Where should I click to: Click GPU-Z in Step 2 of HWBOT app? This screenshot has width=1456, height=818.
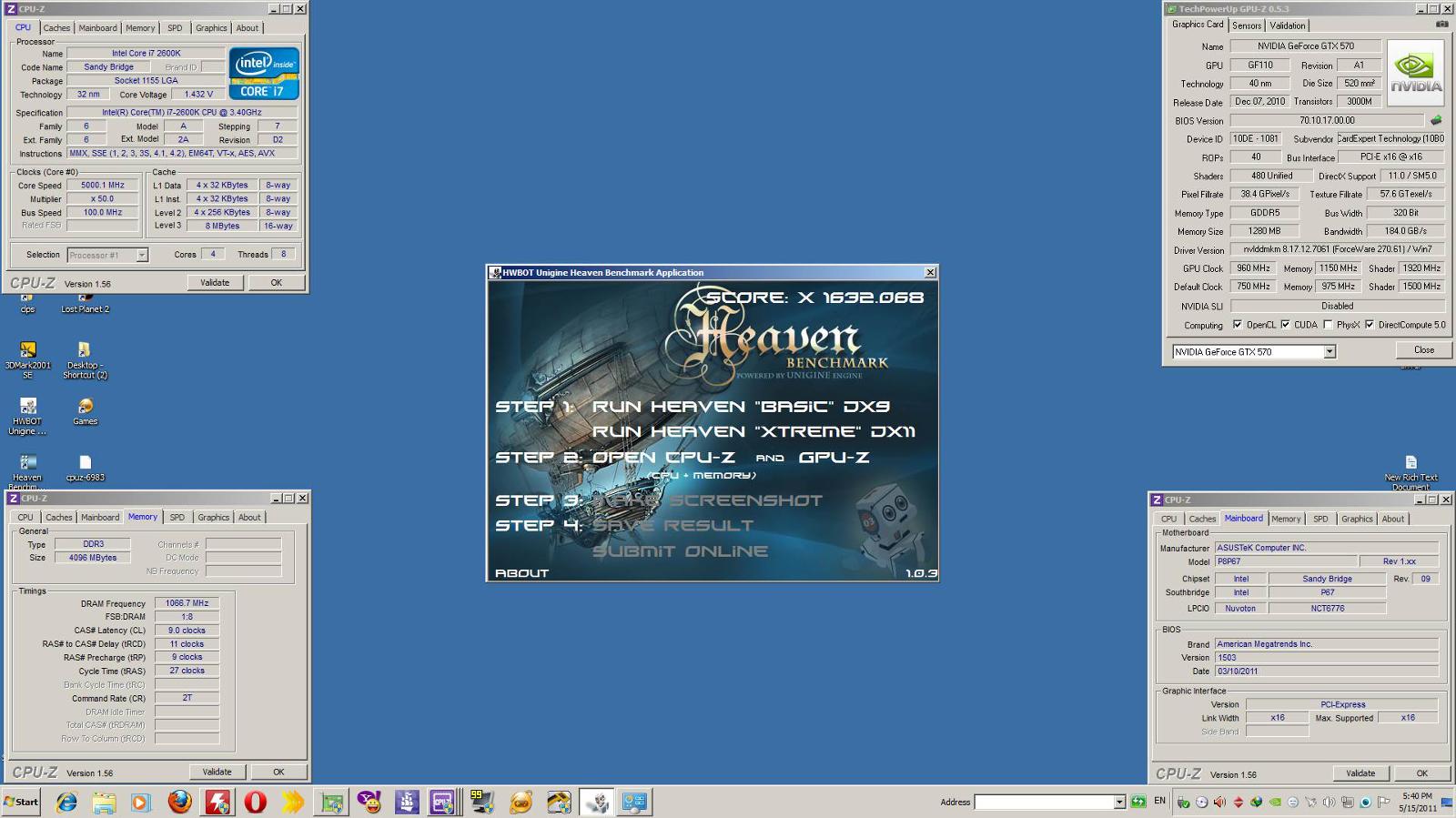point(834,458)
